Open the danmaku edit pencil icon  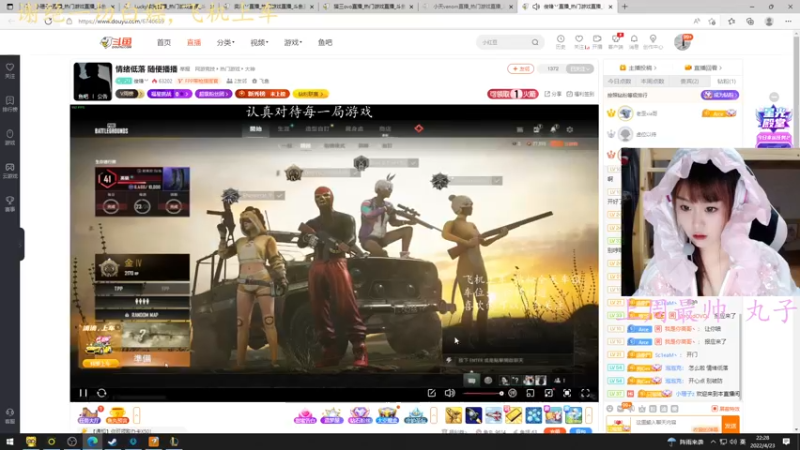pos(432,393)
